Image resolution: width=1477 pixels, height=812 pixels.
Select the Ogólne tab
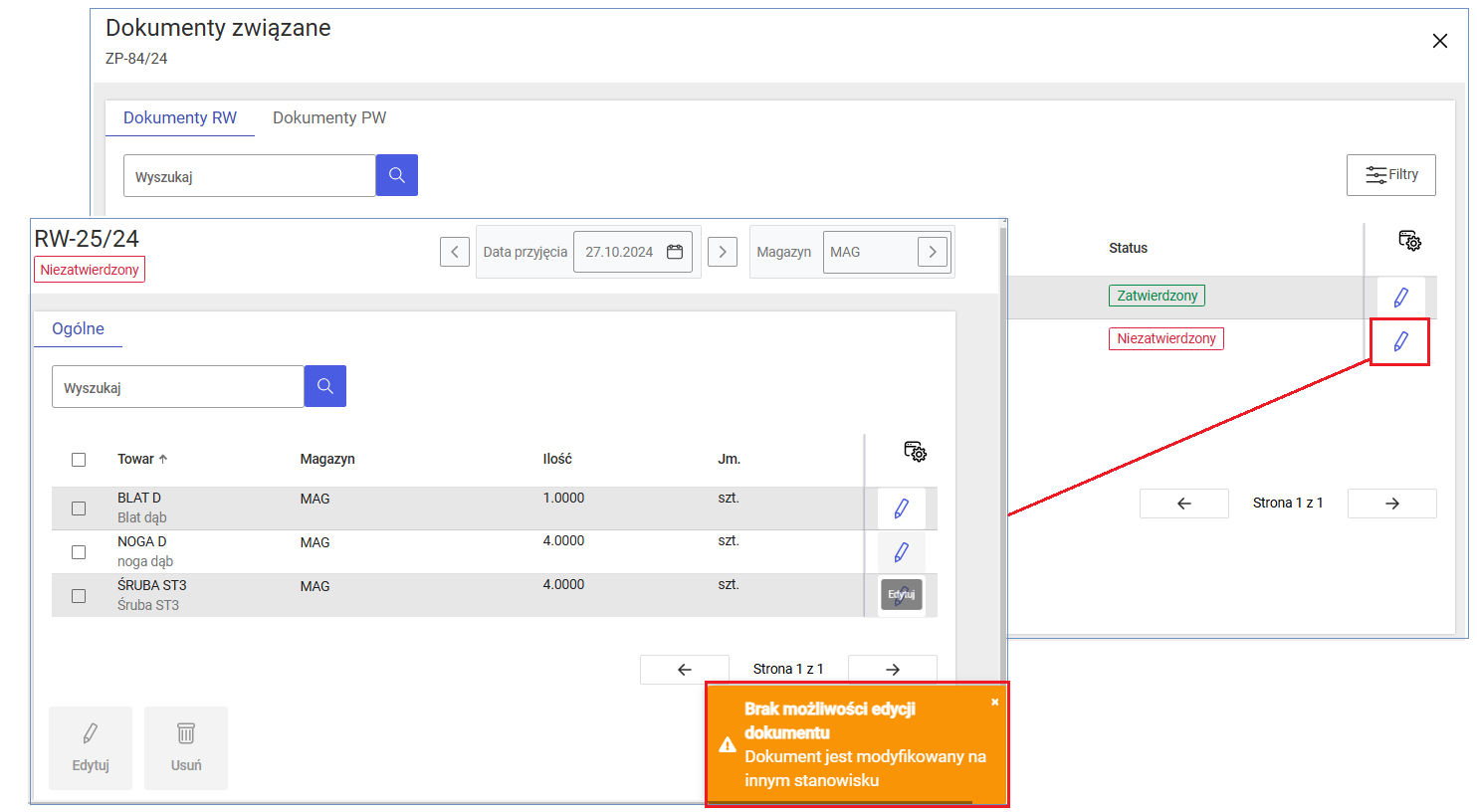point(78,328)
